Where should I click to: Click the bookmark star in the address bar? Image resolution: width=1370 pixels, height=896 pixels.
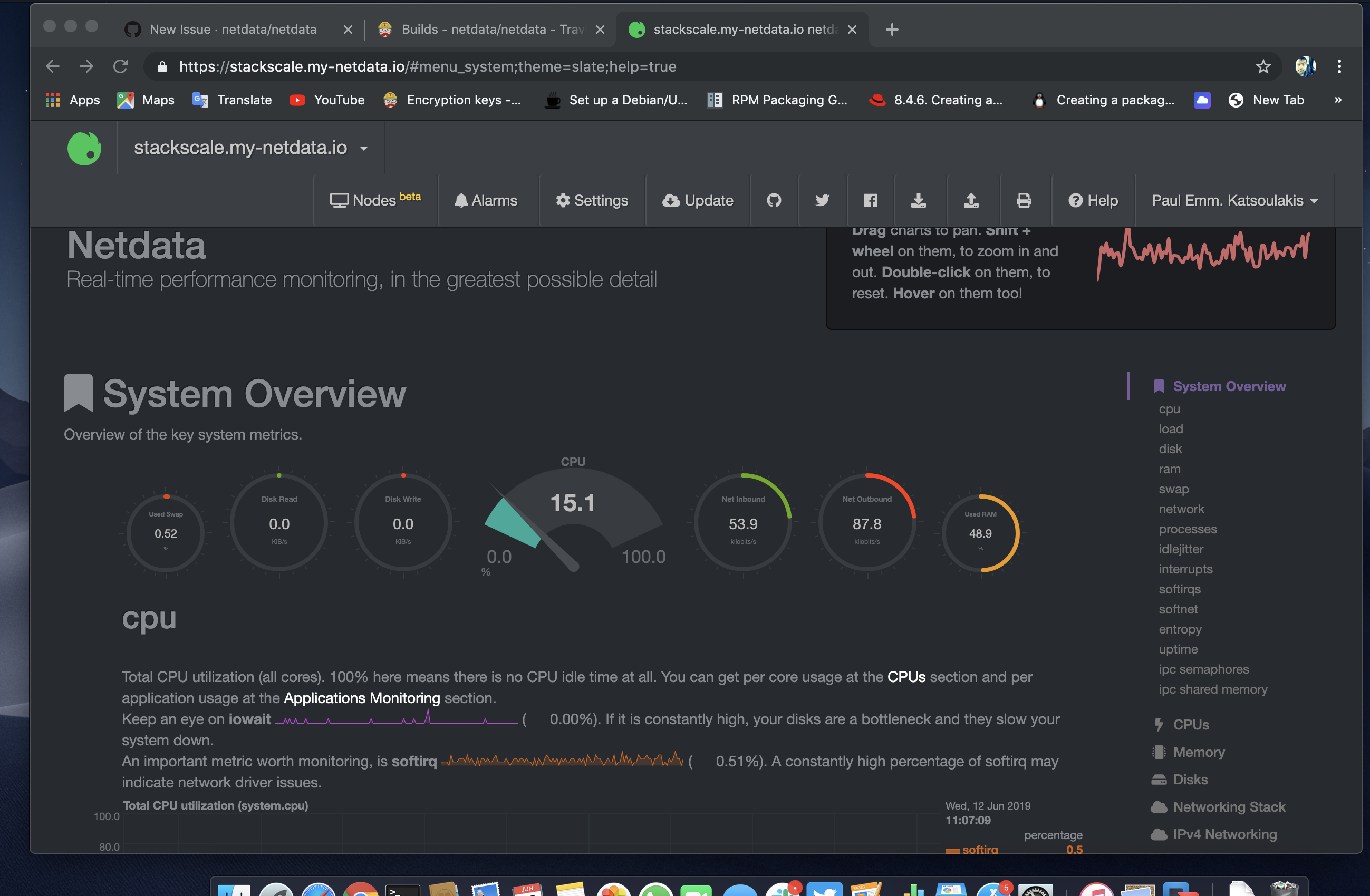(x=1263, y=66)
